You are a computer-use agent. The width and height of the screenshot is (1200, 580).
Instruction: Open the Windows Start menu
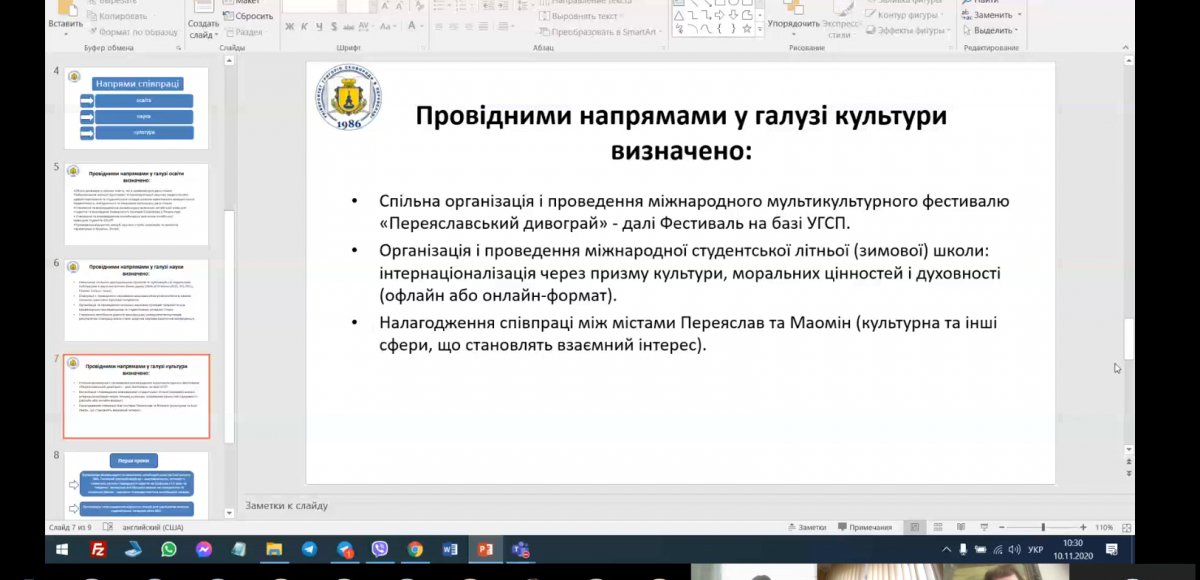pos(62,549)
